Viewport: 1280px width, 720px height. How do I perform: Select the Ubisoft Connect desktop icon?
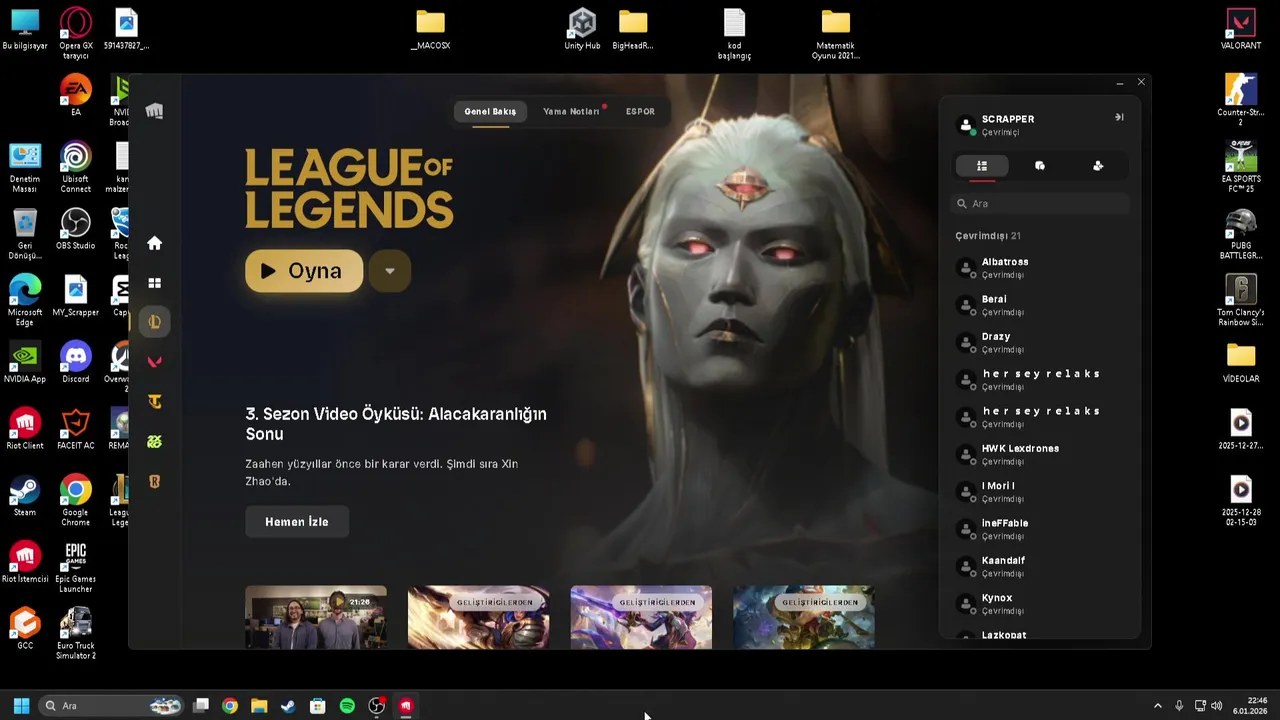[76, 167]
